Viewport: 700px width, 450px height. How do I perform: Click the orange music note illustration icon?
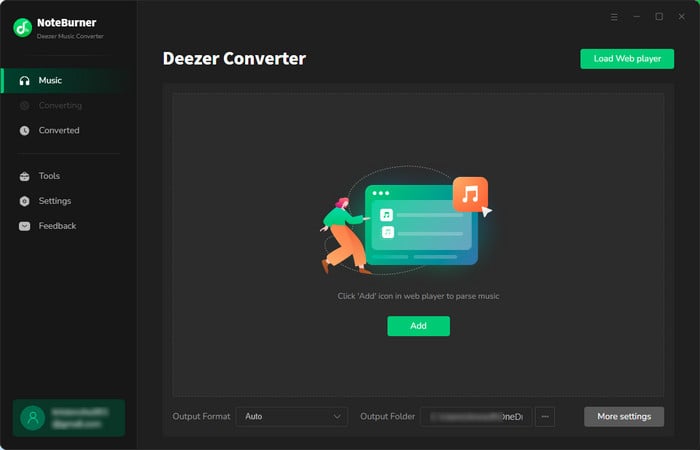point(470,194)
